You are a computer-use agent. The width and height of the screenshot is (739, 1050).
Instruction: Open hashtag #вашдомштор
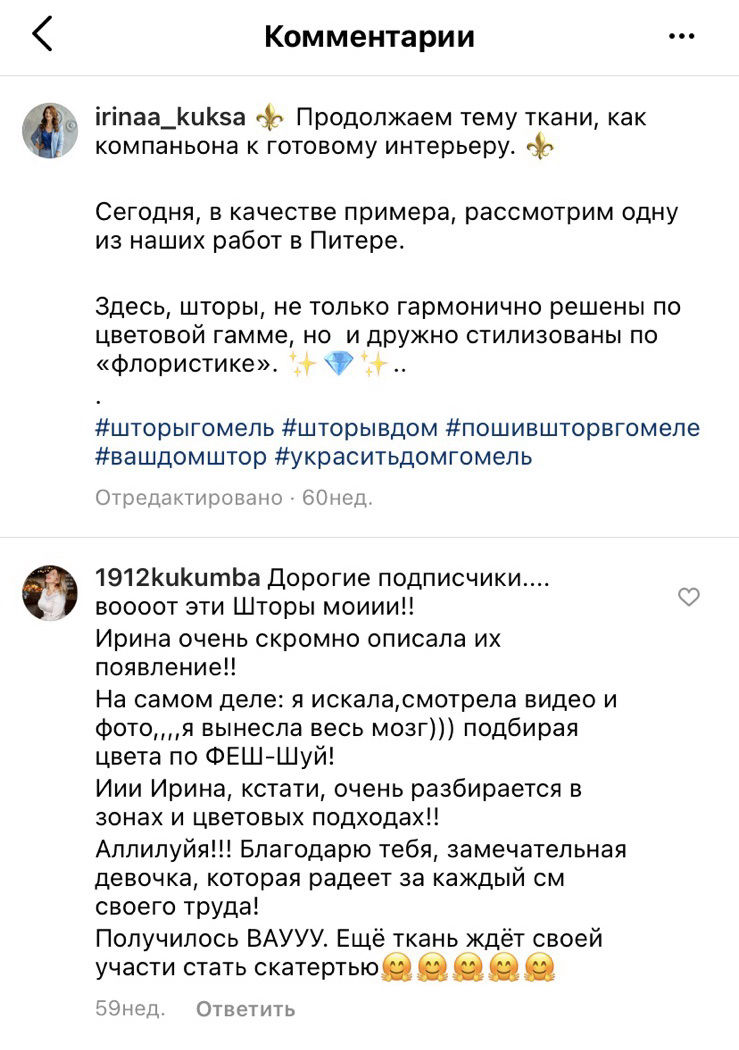(x=181, y=457)
